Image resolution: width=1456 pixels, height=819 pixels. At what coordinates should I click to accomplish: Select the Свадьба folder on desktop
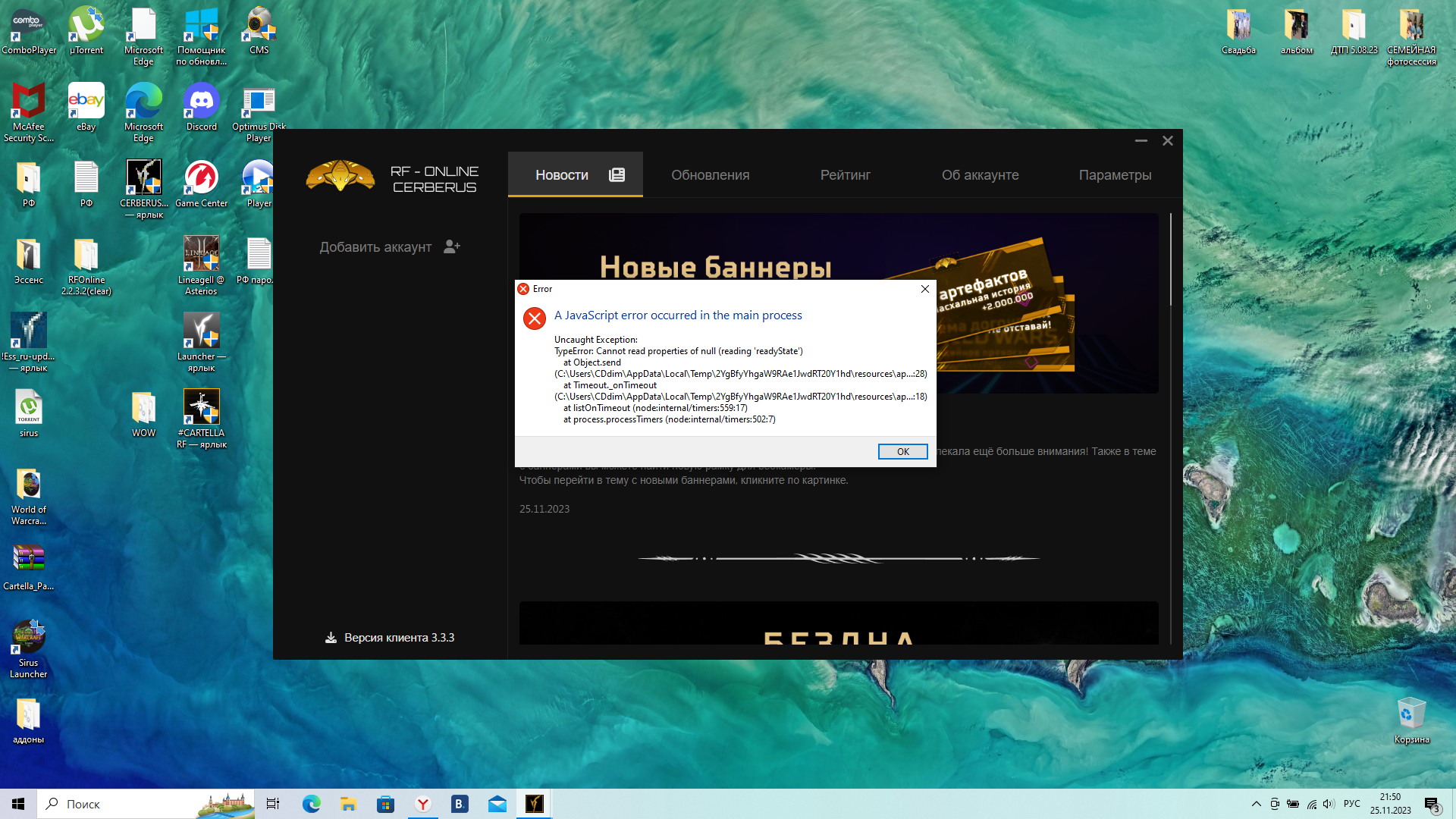pos(1238,31)
